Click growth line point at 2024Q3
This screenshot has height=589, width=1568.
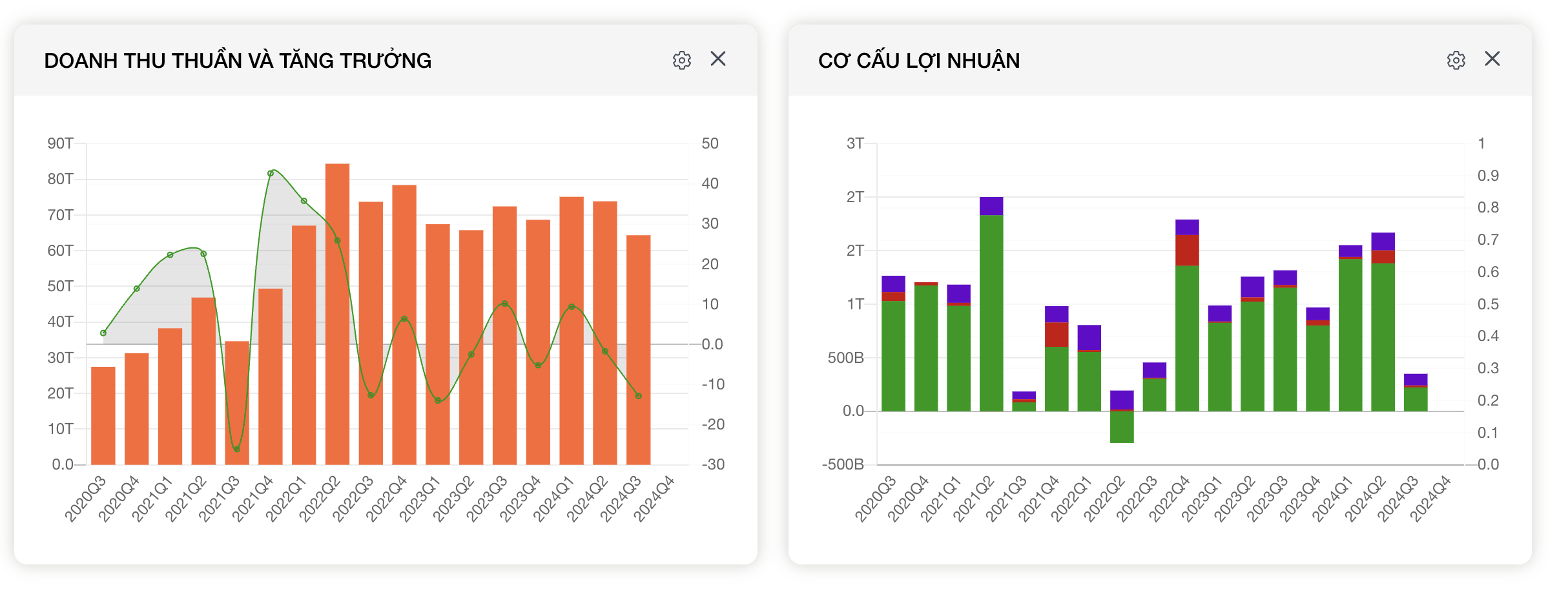[638, 396]
